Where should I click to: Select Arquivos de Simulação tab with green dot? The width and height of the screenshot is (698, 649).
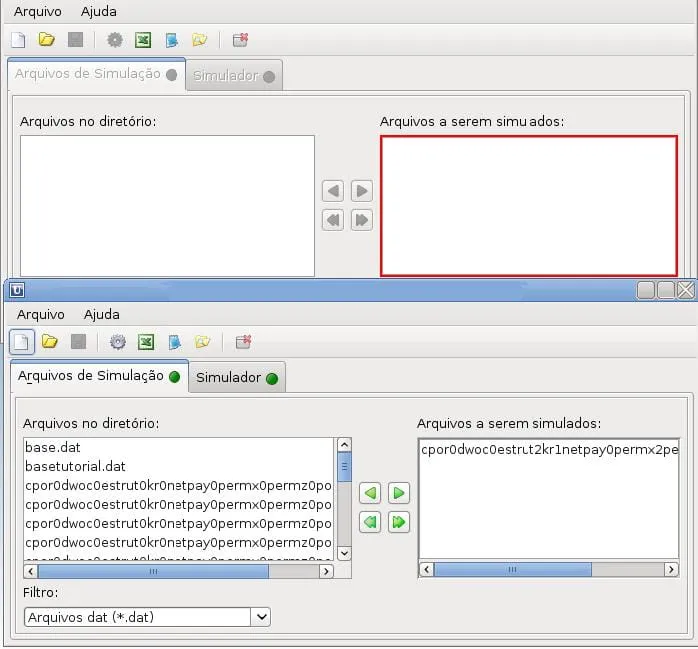click(x=99, y=376)
